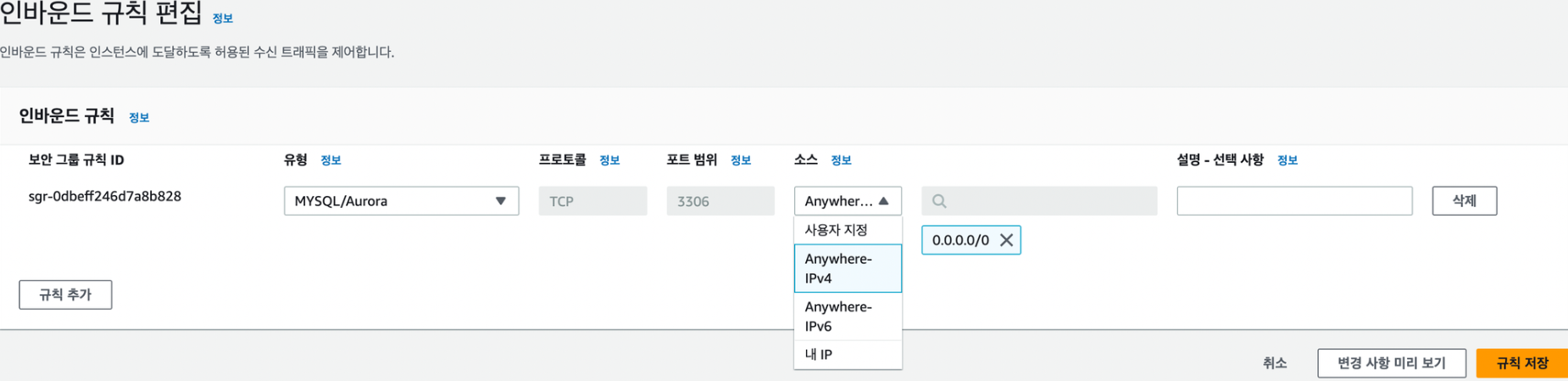Screen dimensions: 1568x381
Task: Click 취소 to cancel editing
Action: click(1275, 363)
